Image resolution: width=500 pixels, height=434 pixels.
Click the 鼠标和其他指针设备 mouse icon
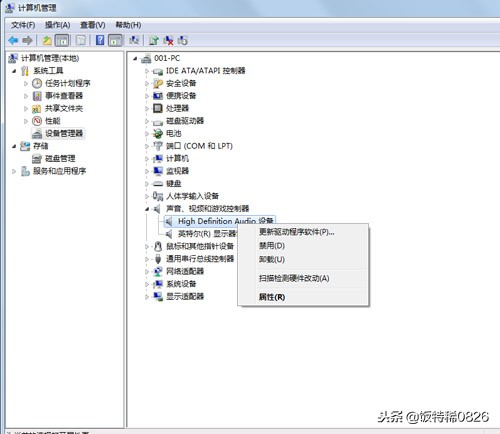point(158,247)
